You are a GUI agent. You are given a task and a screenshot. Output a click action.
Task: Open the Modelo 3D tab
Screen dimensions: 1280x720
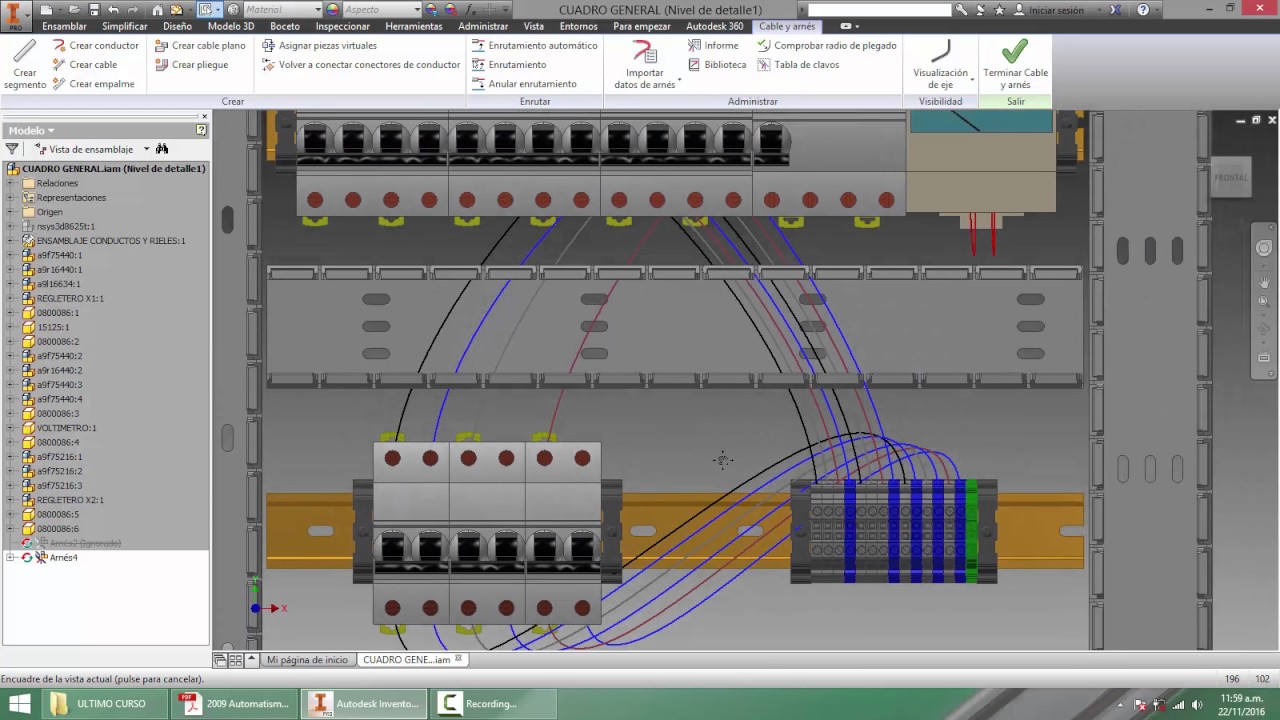(x=231, y=26)
